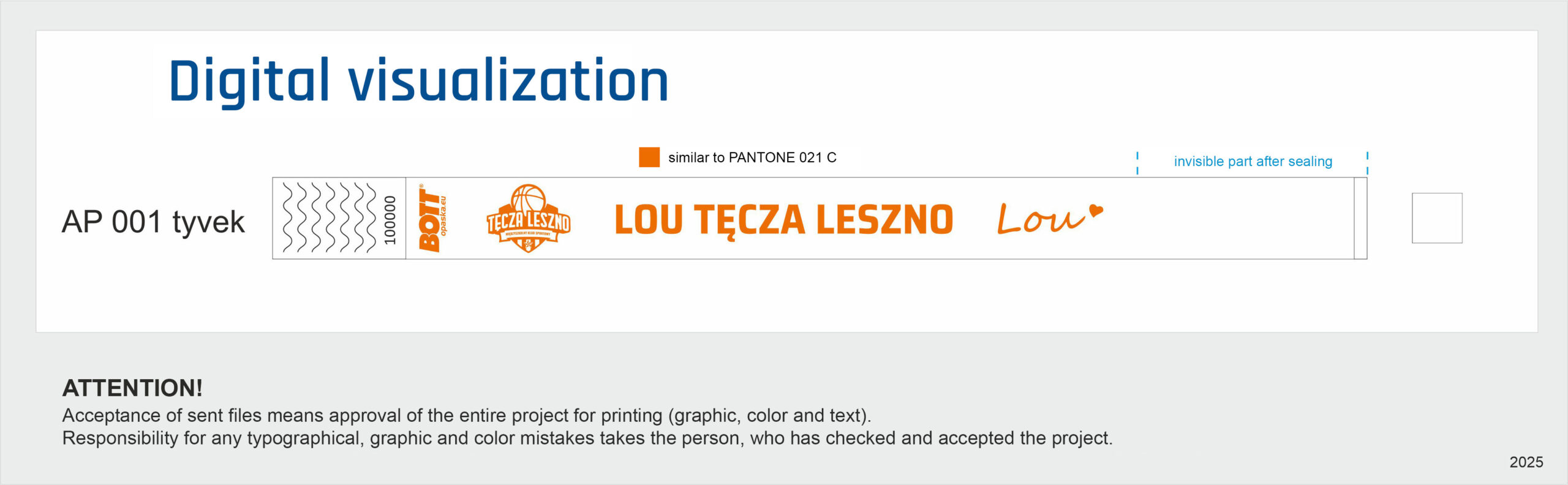The height and width of the screenshot is (485, 1568).
Task: Click the small orange heart symbol
Action: click(x=1096, y=211)
